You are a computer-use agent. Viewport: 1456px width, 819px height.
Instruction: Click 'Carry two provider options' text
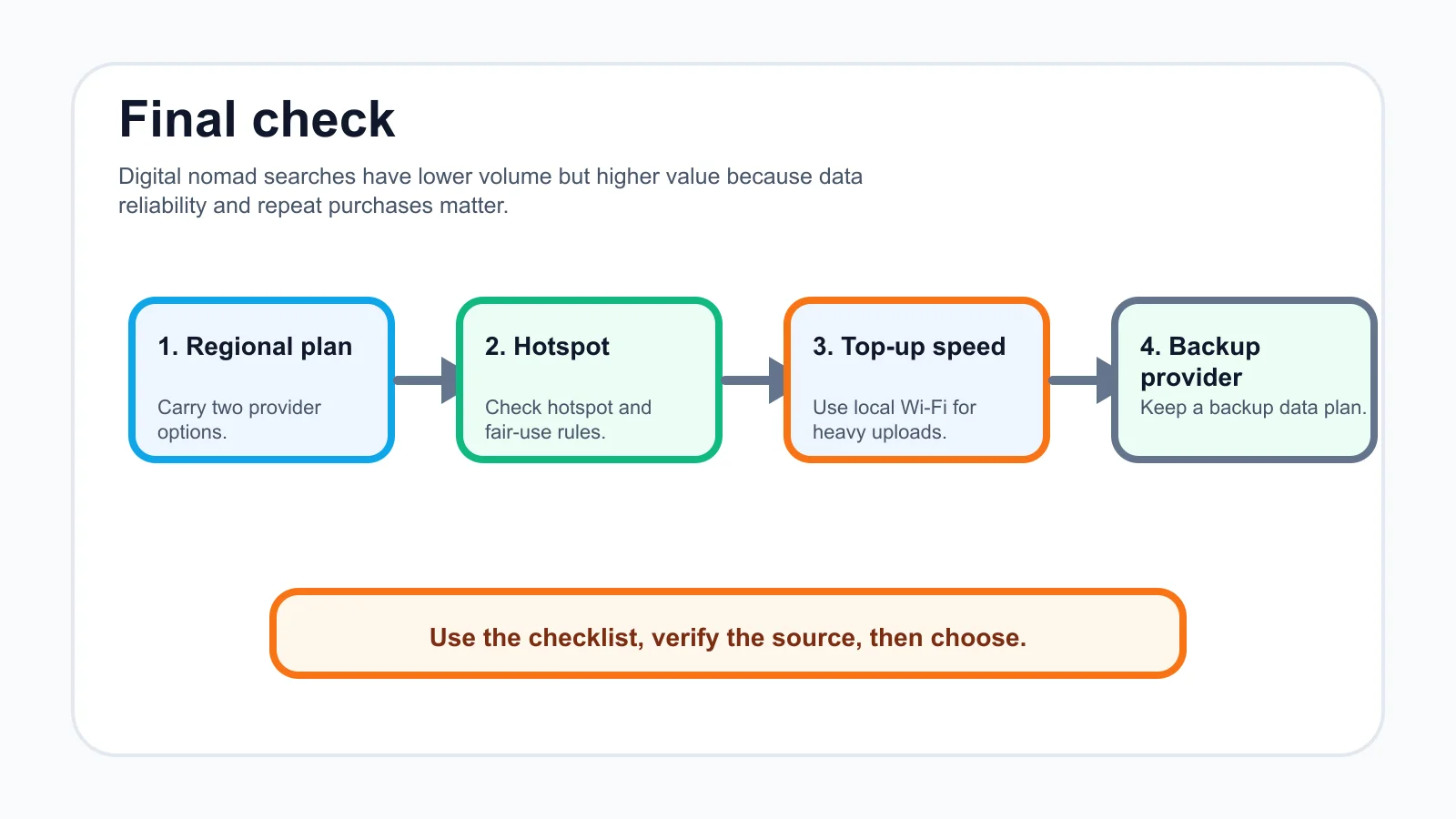[239, 420]
